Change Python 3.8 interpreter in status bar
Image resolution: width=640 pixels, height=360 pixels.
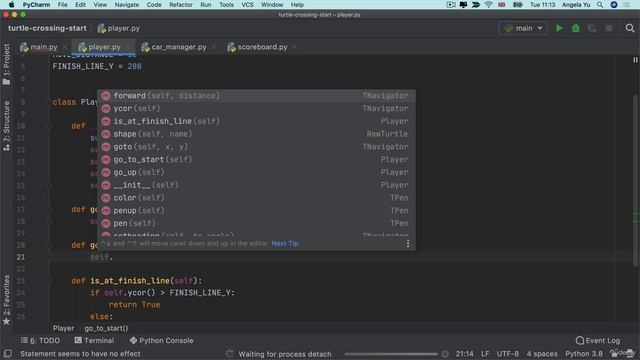(x=584, y=353)
